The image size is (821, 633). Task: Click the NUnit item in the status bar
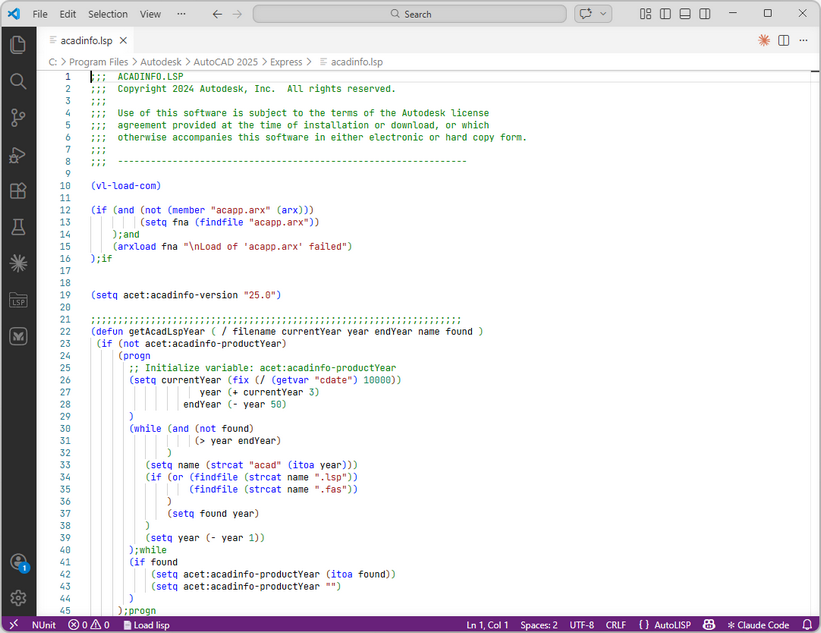(x=43, y=624)
